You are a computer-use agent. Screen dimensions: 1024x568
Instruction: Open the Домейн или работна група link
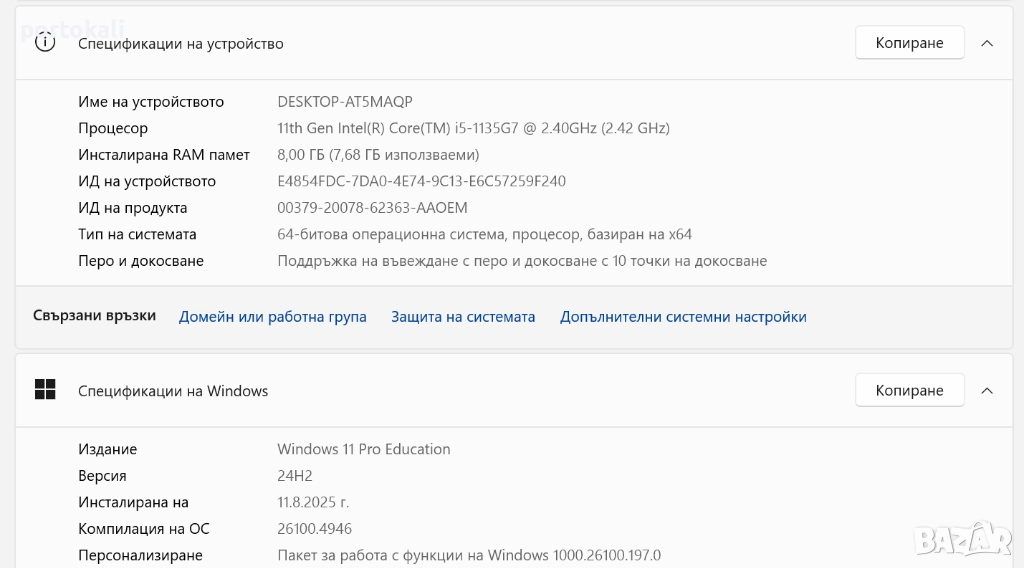[x=272, y=317]
